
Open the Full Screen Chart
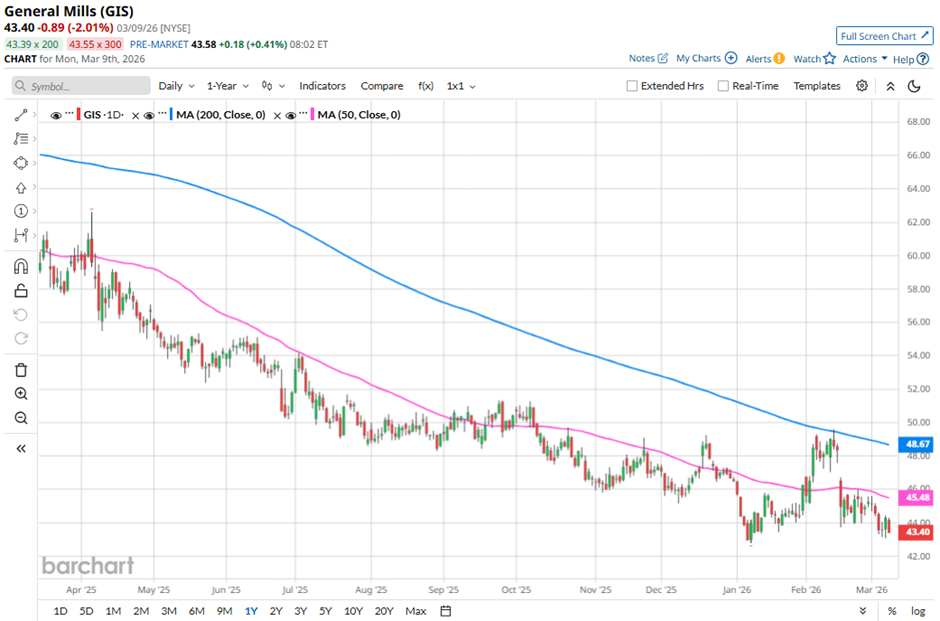tap(884, 36)
